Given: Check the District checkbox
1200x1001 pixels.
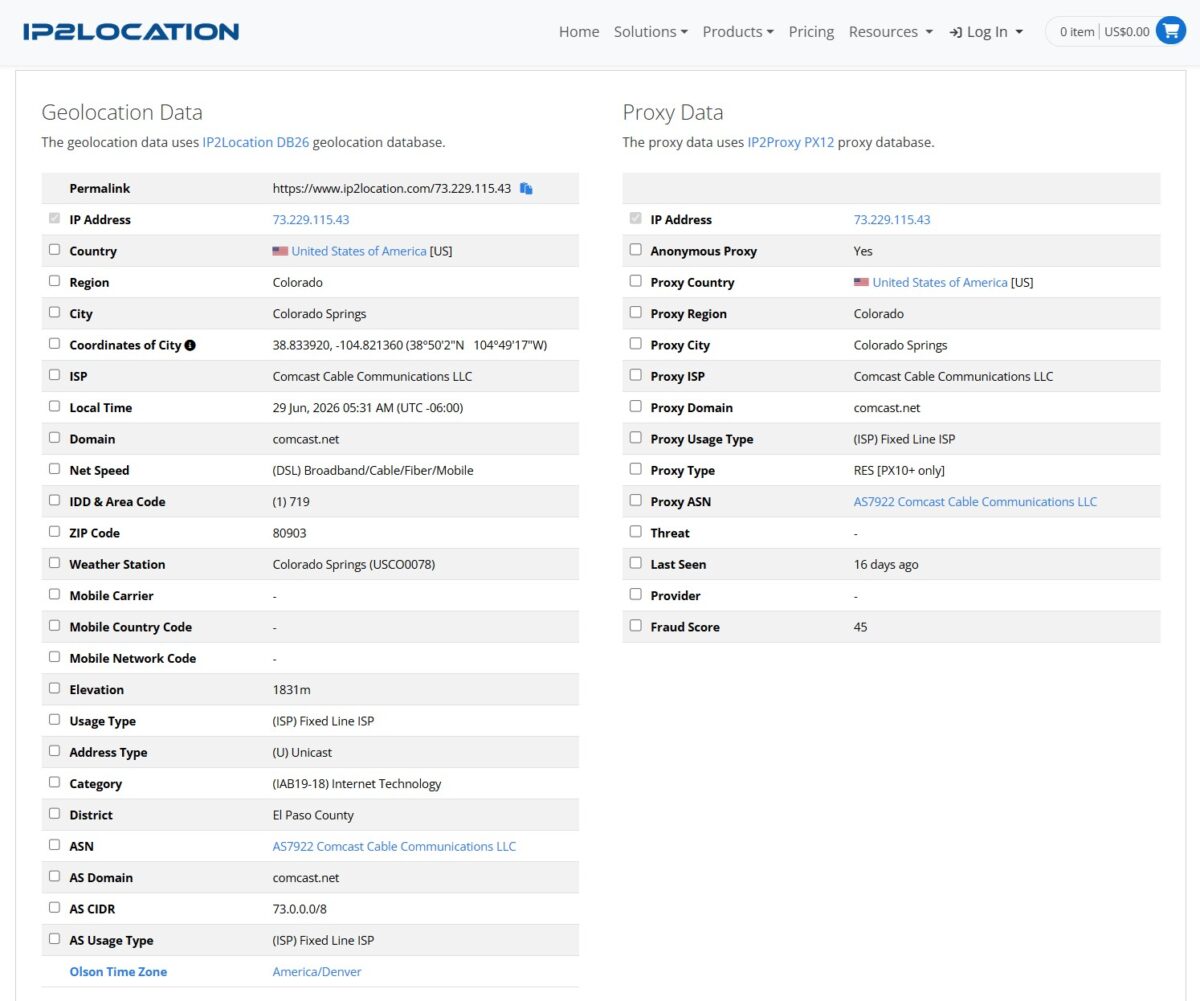Looking at the screenshot, I should [x=54, y=814].
